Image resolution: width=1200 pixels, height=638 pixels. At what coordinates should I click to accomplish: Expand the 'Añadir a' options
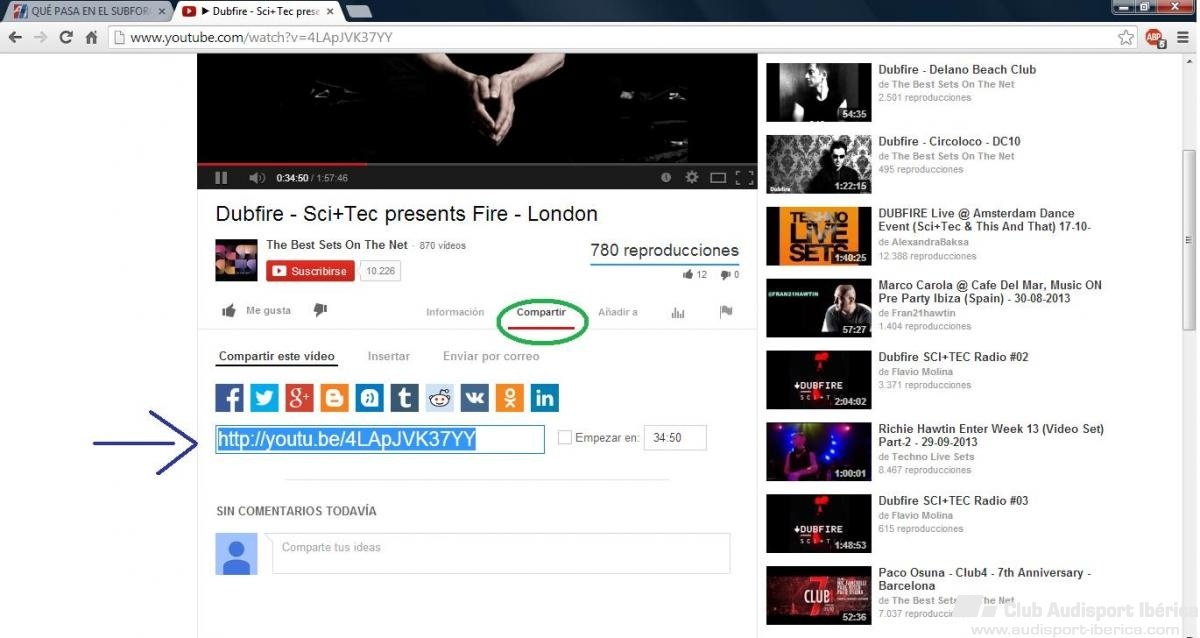click(617, 312)
